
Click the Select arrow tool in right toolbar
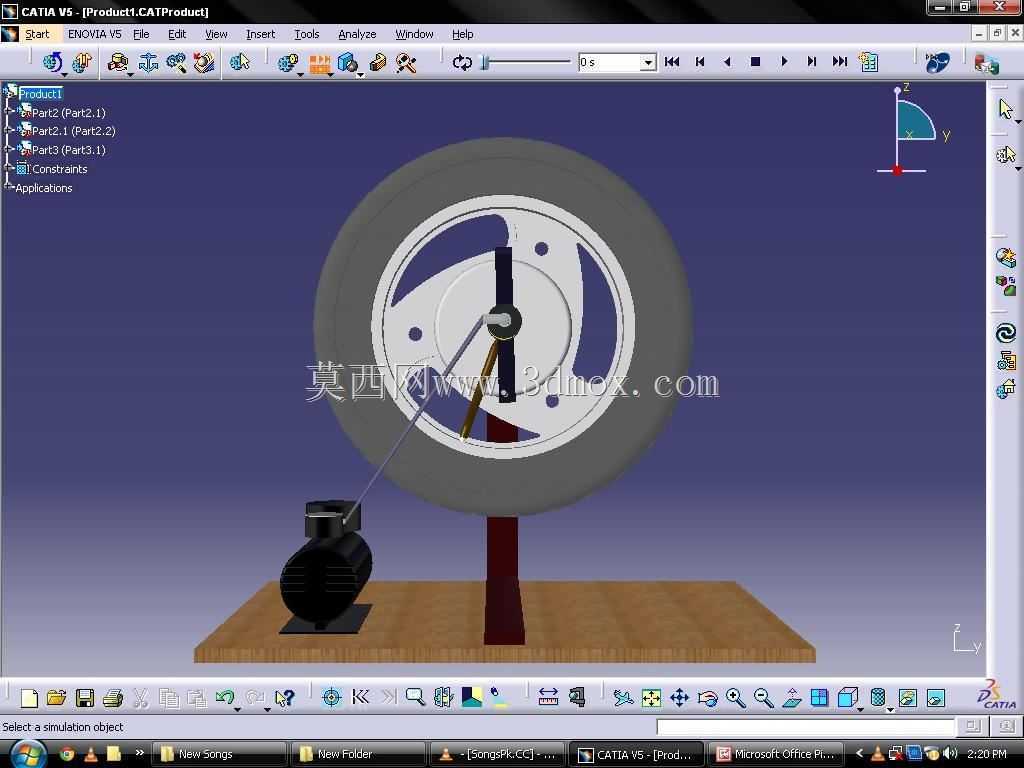tap(1006, 108)
